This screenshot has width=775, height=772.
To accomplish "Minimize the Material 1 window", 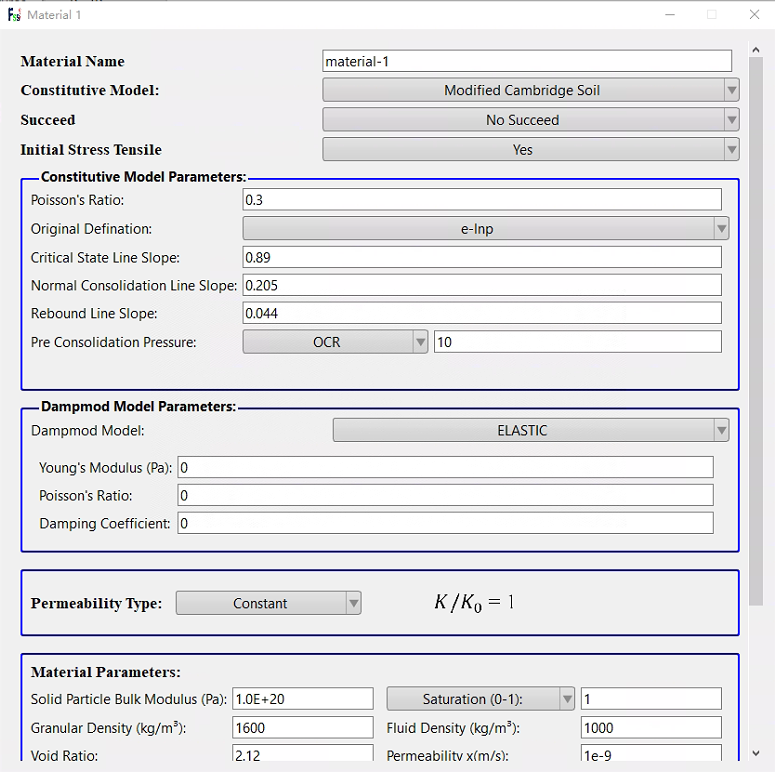I will pyautogui.click(x=670, y=15).
